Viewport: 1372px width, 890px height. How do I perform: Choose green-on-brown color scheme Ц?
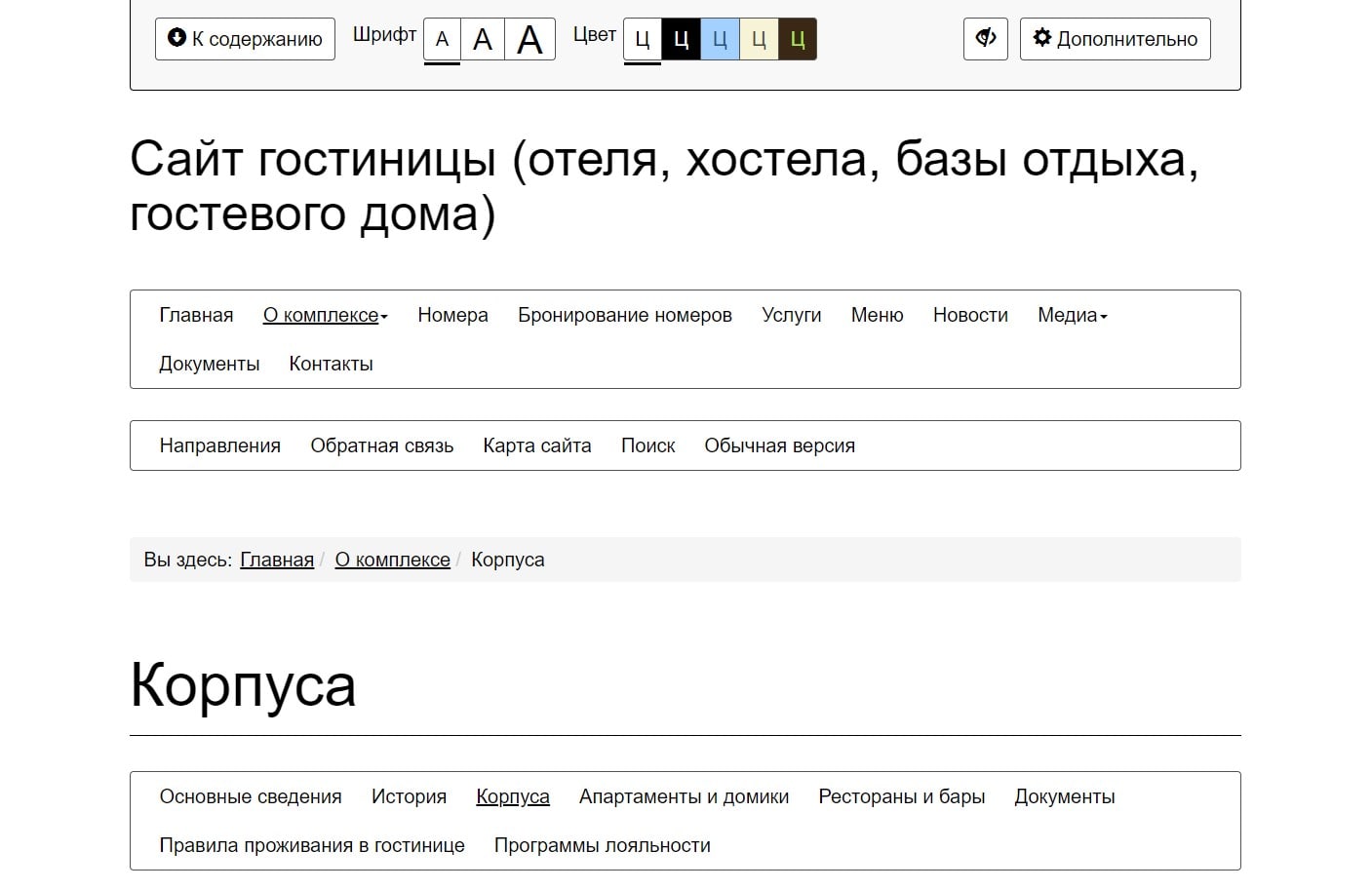click(798, 40)
